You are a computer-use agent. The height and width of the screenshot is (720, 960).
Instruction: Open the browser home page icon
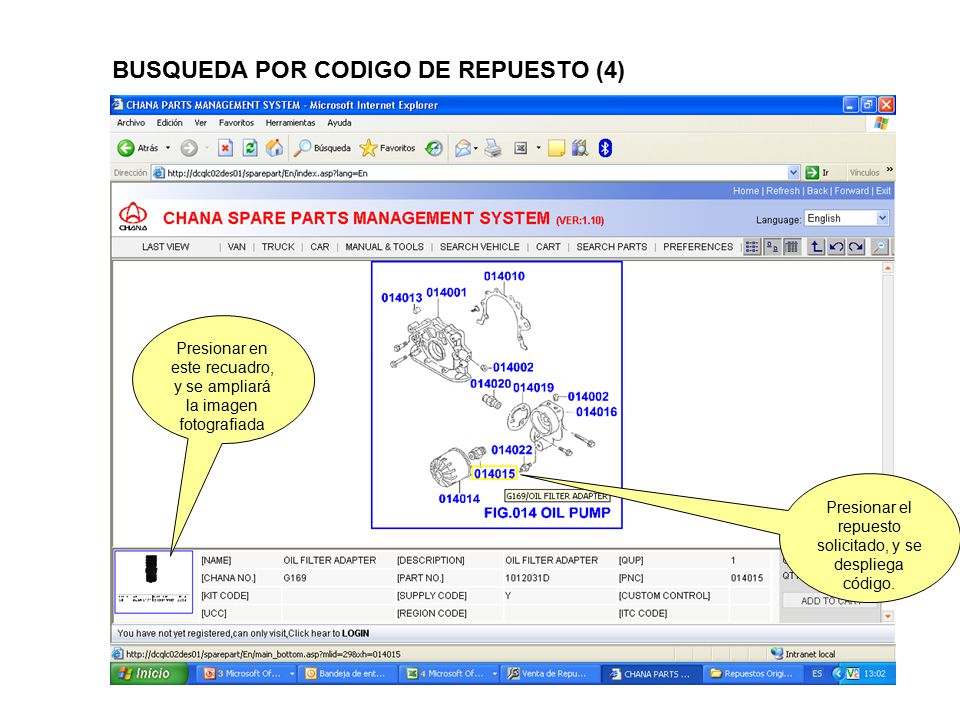pos(274,148)
